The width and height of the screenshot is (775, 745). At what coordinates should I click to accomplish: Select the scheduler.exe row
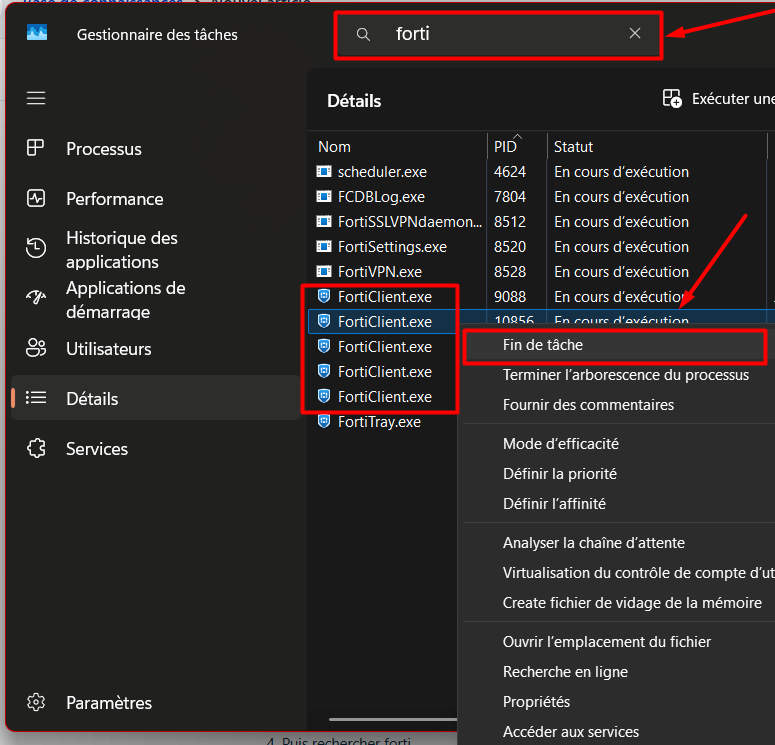(x=541, y=172)
